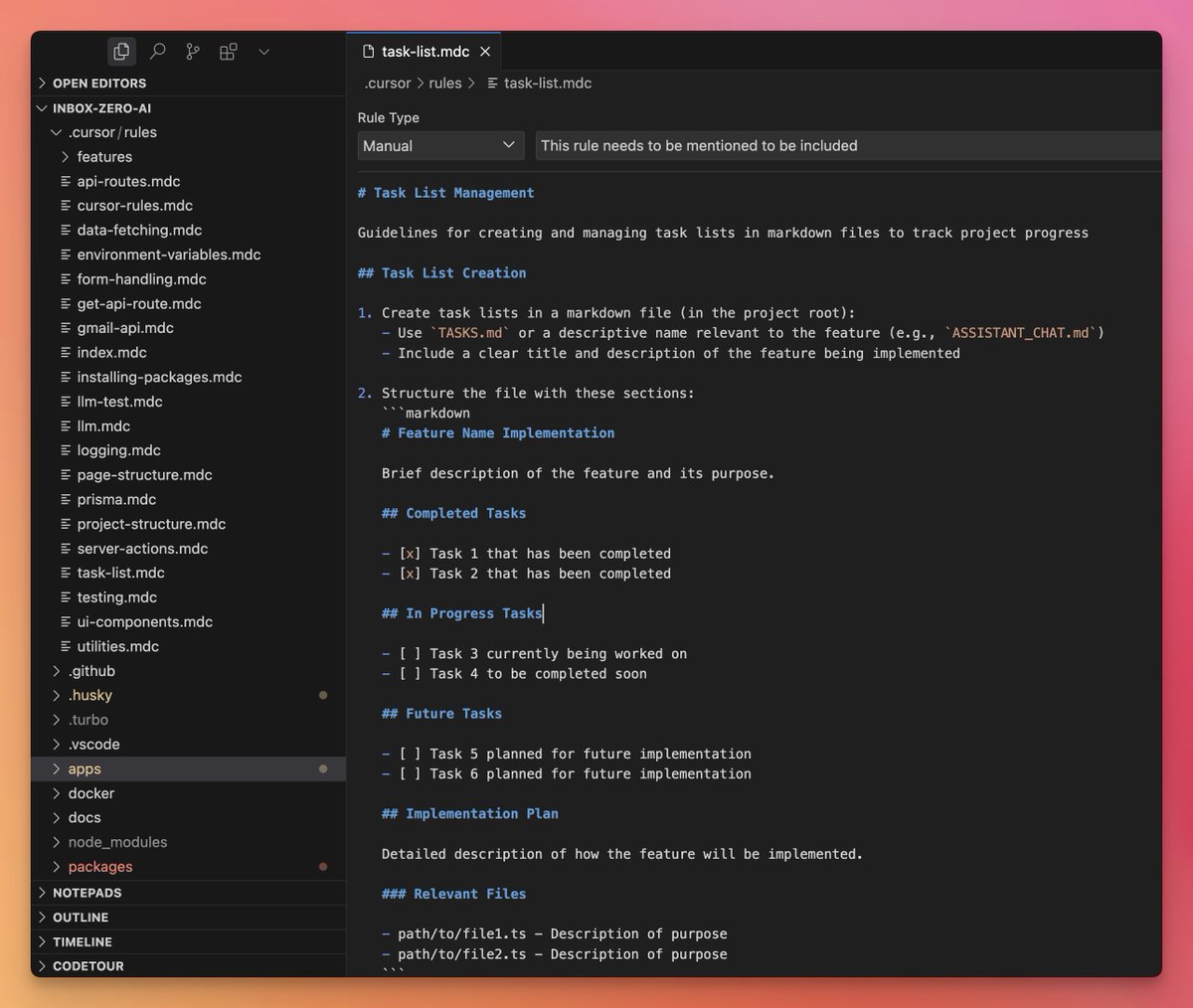The width and height of the screenshot is (1193, 1008).
Task: Open ui-components.mdc file
Action: 189,621
